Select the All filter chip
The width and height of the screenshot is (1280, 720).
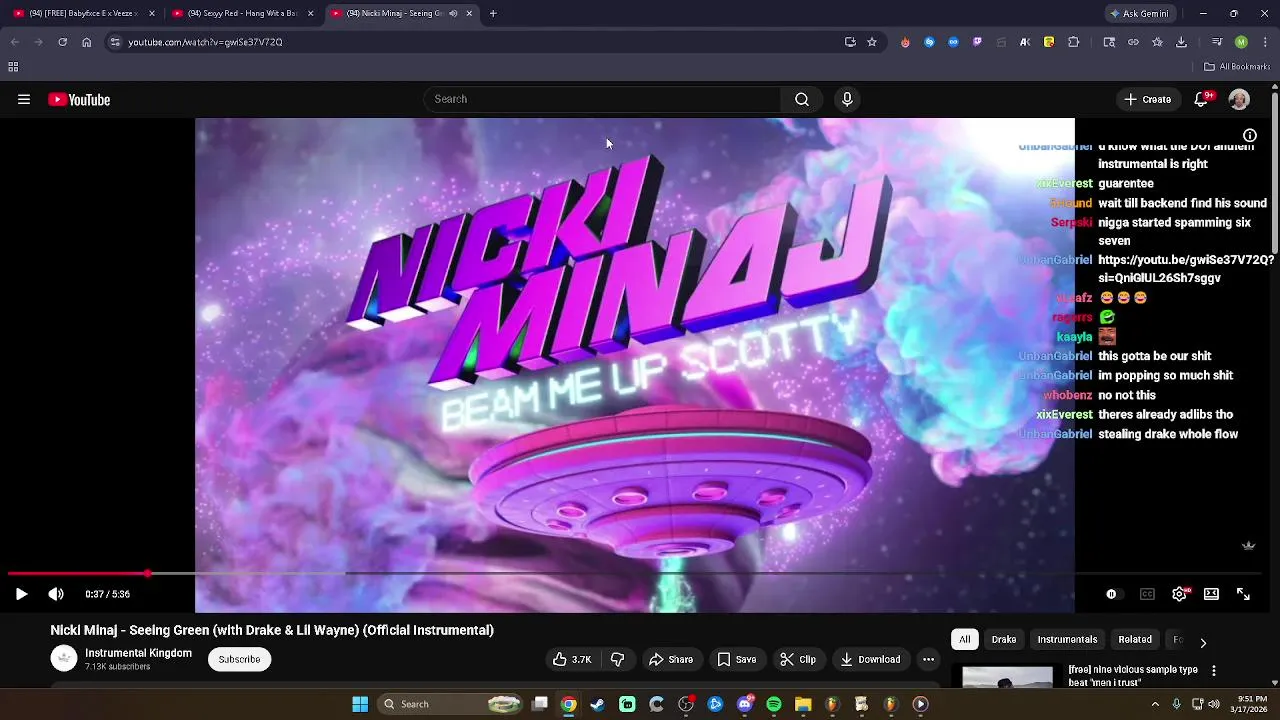[964, 639]
